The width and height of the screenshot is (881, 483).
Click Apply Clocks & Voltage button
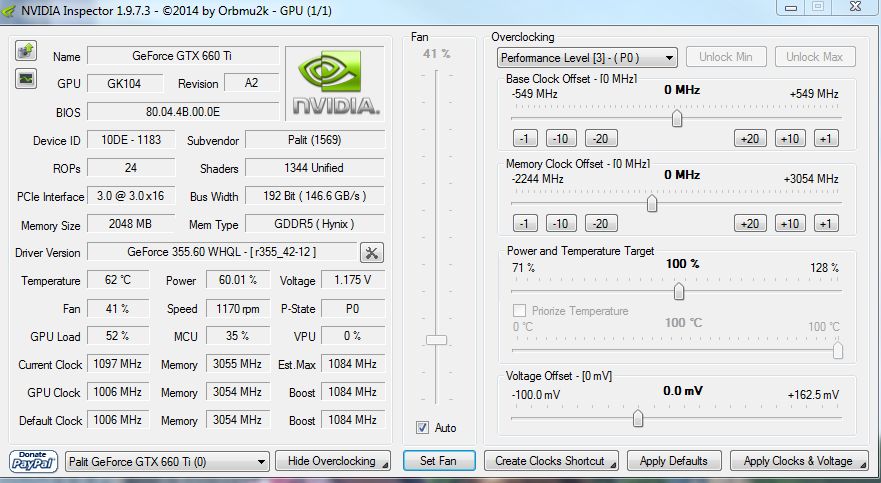point(798,461)
